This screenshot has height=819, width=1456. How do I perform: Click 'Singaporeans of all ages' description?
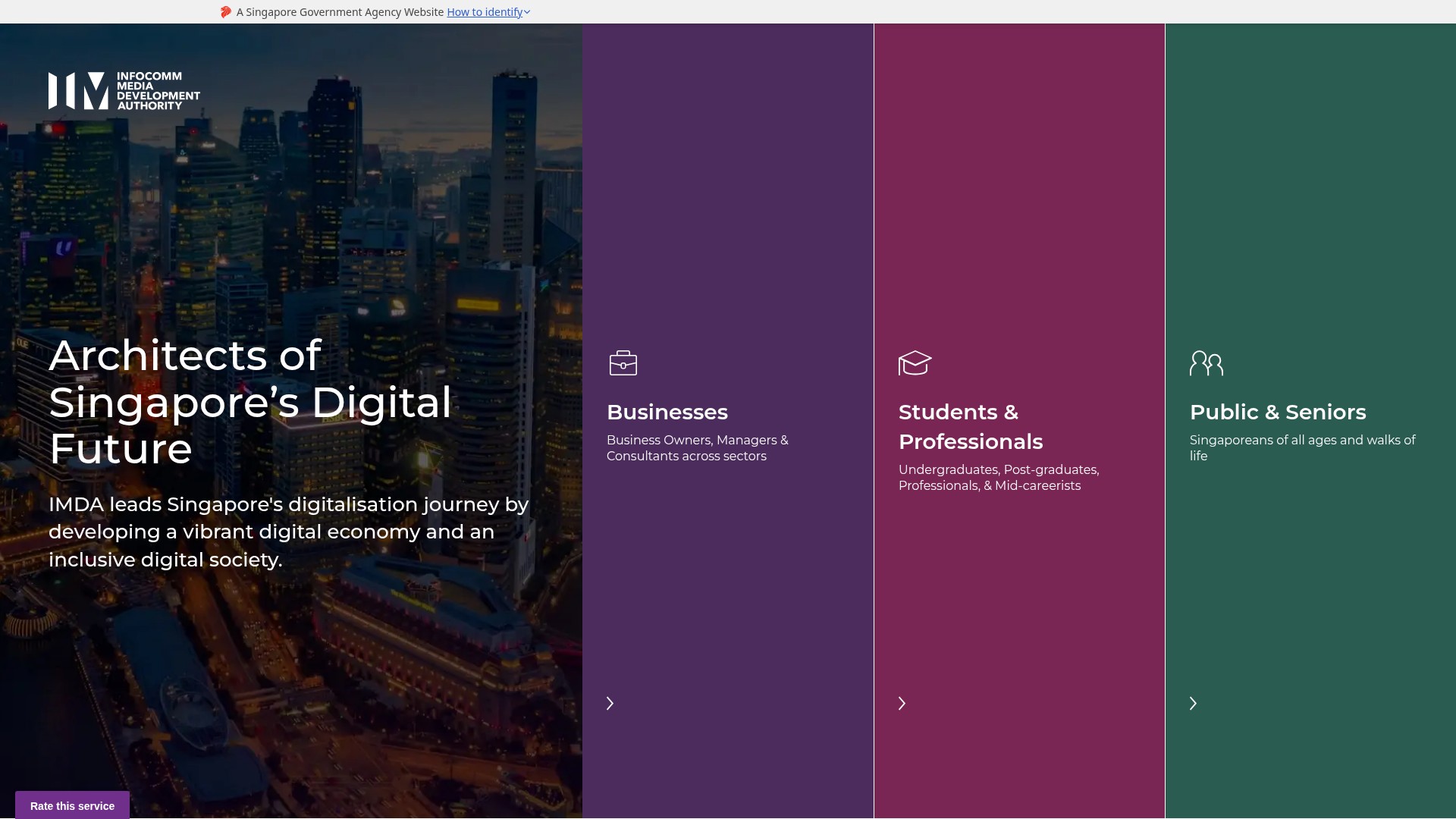(1303, 448)
